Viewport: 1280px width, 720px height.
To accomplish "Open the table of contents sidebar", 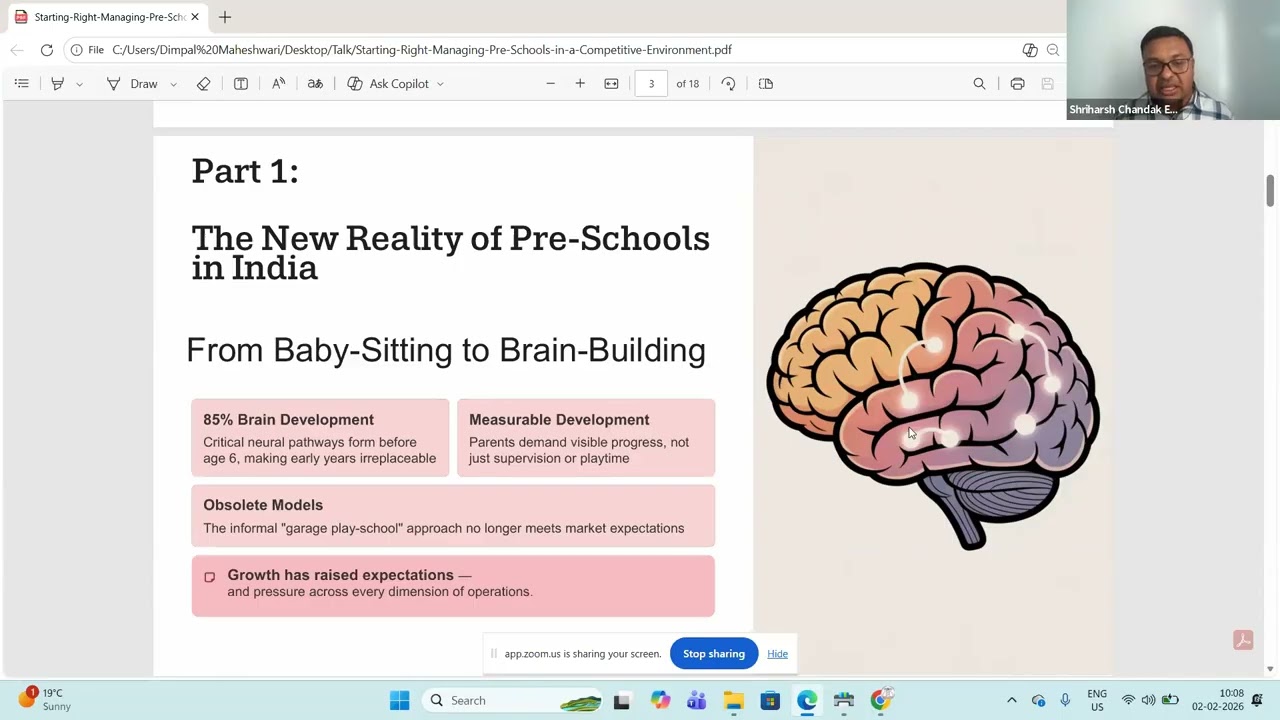I will pos(22,84).
